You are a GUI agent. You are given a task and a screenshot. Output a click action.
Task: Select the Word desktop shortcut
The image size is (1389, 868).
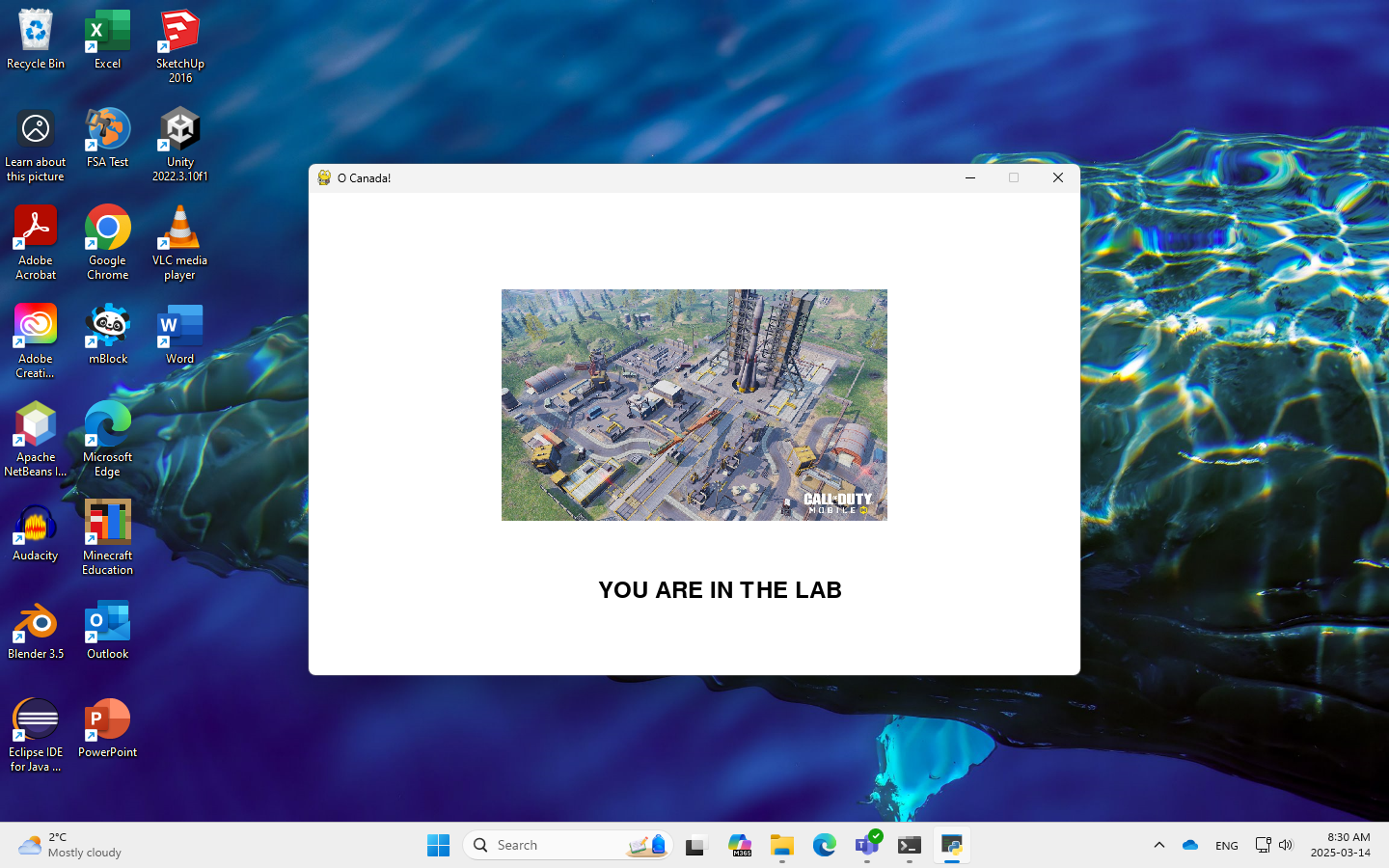click(x=180, y=335)
